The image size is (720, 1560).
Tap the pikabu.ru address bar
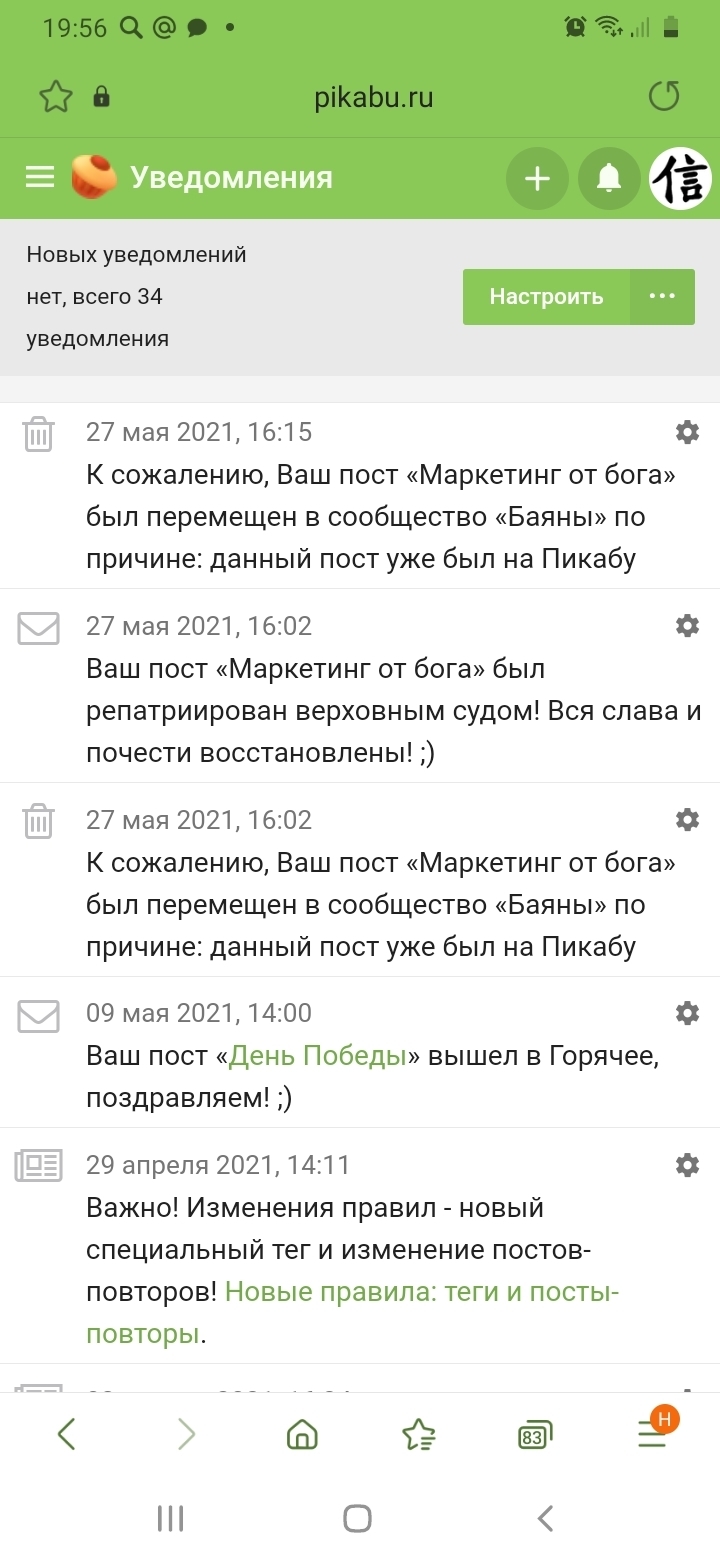[374, 97]
